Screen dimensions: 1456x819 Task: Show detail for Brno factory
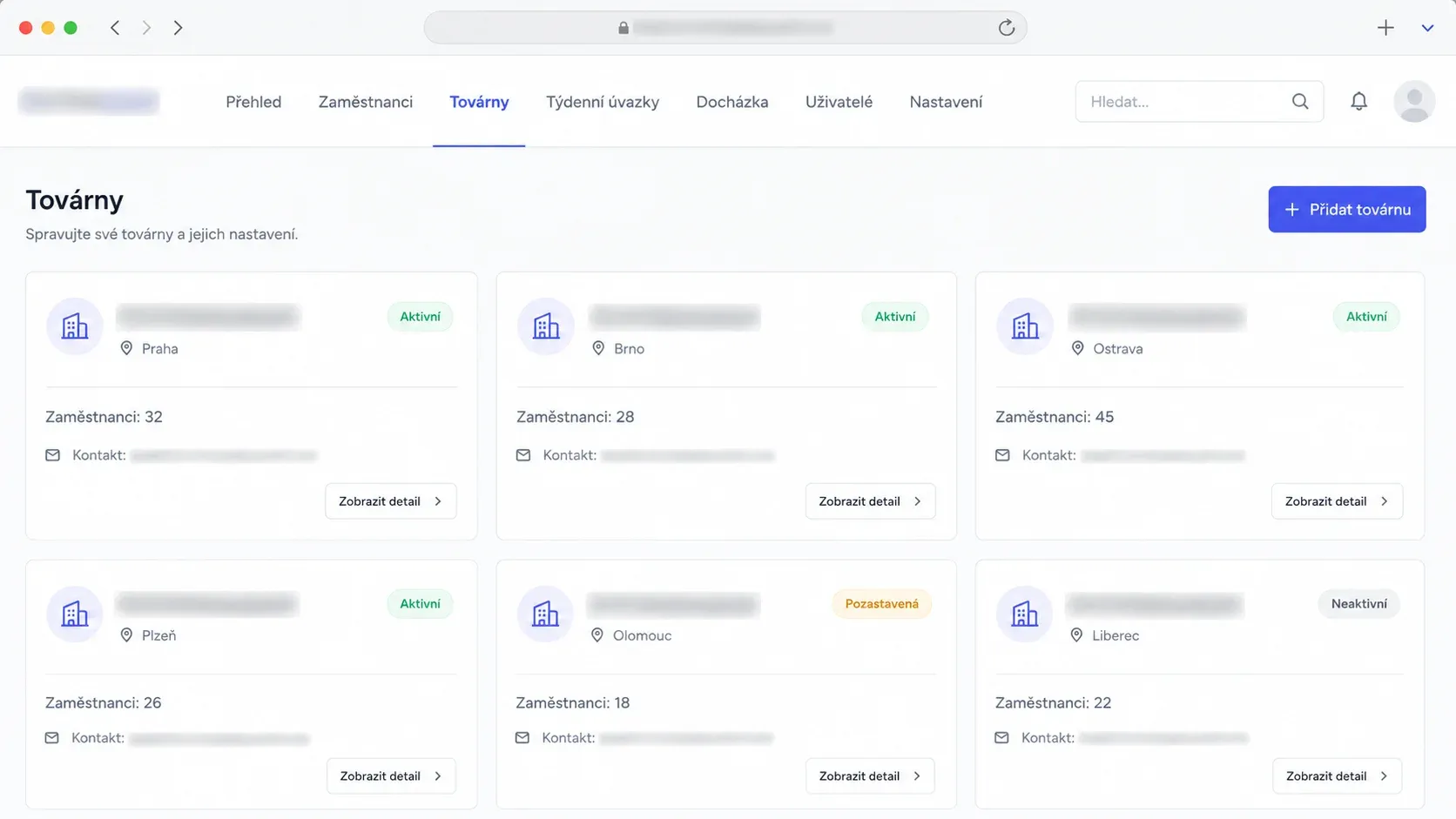[870, 501]
